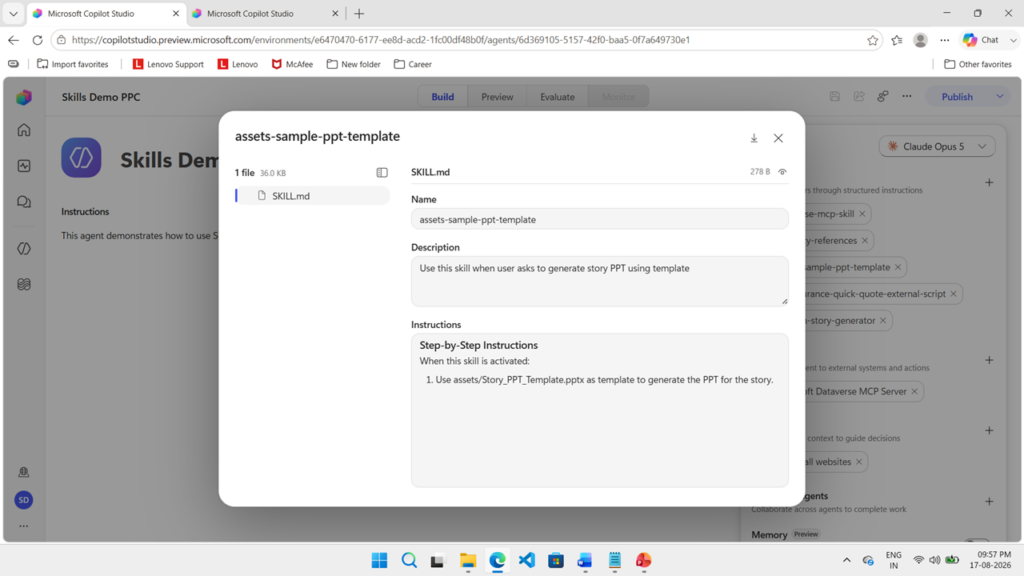
Task: Open the Home icon in sidebar
Action: 24,130
